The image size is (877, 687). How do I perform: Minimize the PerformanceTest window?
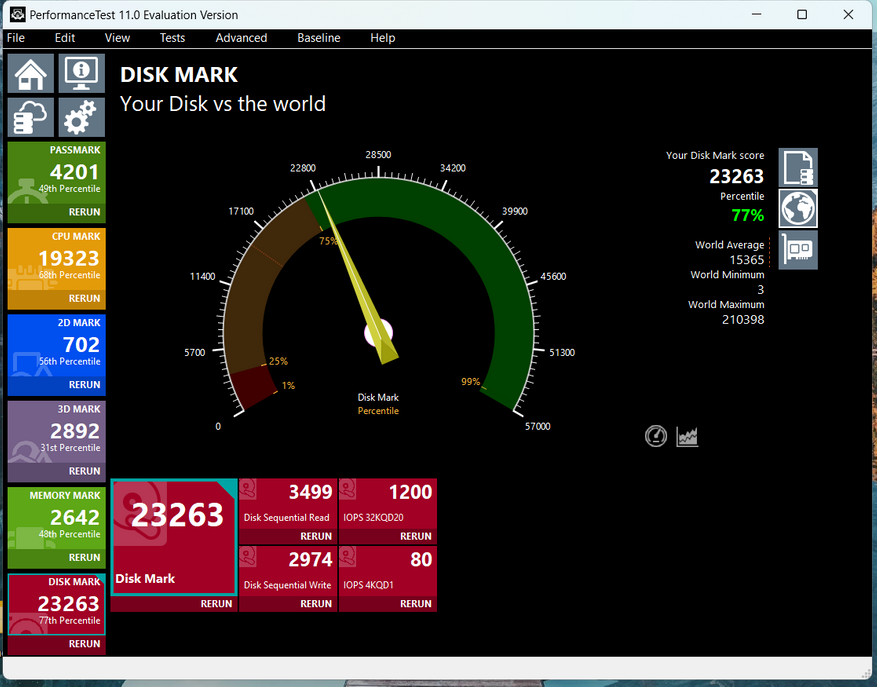(x=756, y=15)
